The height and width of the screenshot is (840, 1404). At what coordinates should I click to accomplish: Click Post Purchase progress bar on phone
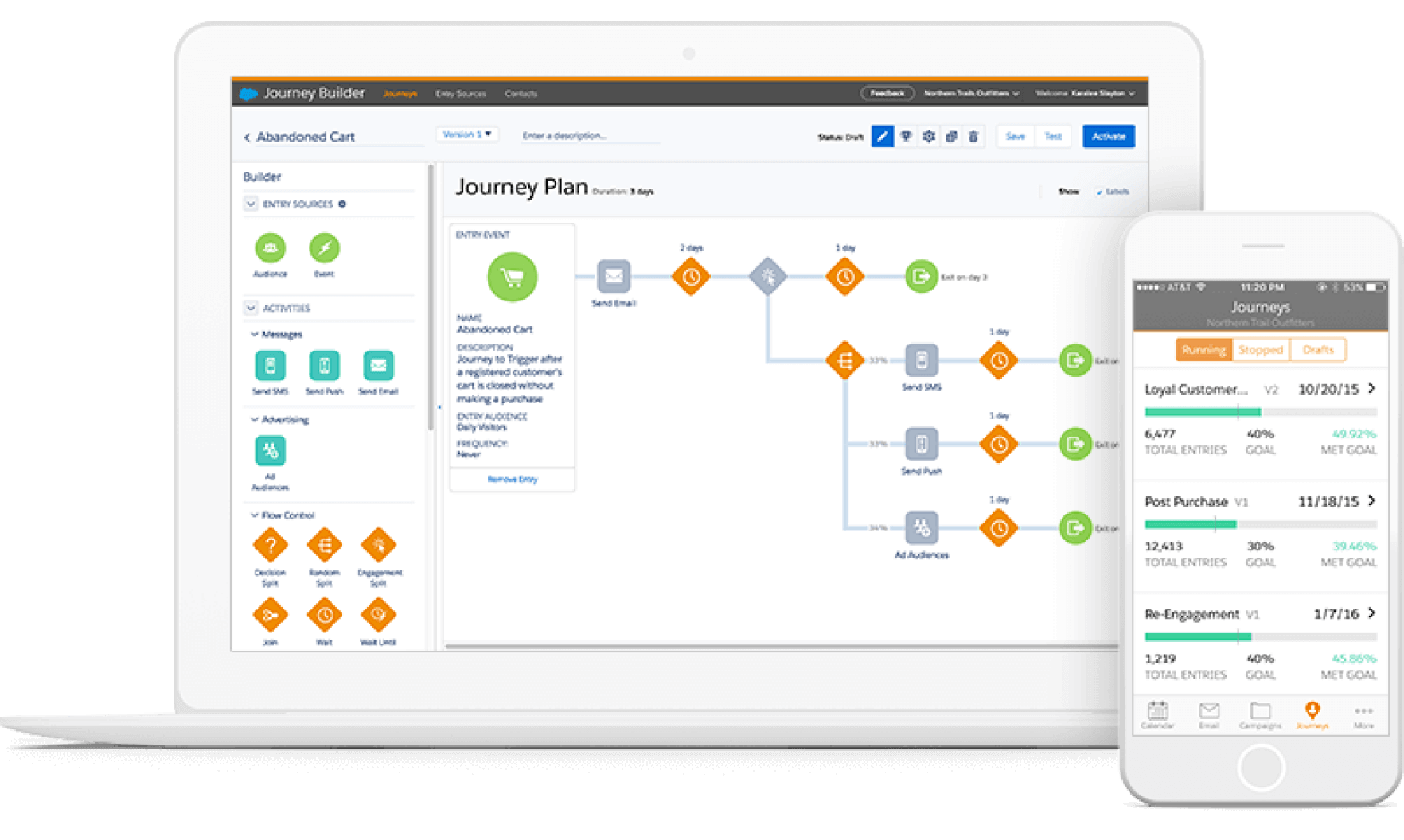point(1261,524)
